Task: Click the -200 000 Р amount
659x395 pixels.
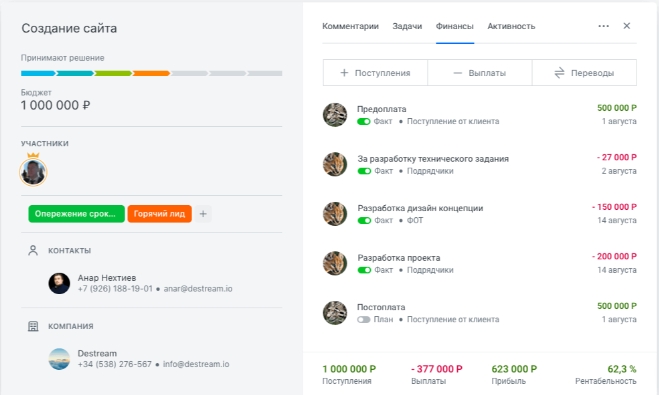Action: [614, 256]
